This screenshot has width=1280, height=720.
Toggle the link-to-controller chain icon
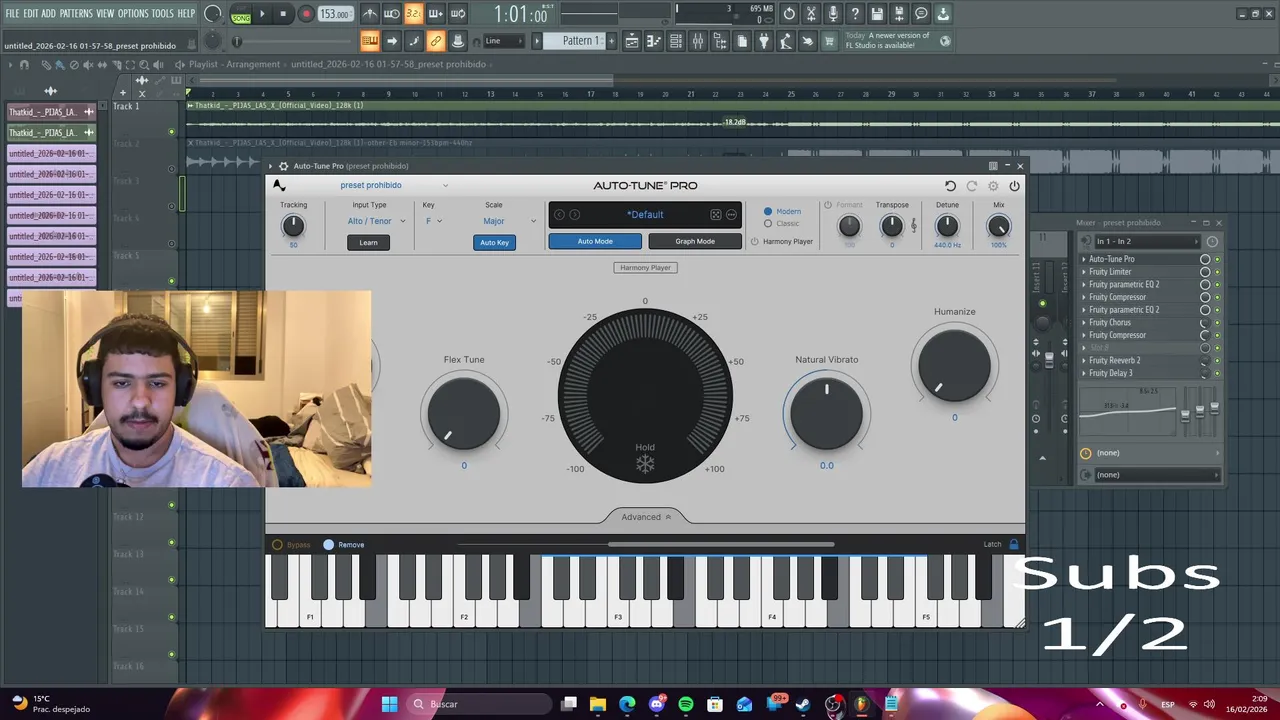pos(436,41)
